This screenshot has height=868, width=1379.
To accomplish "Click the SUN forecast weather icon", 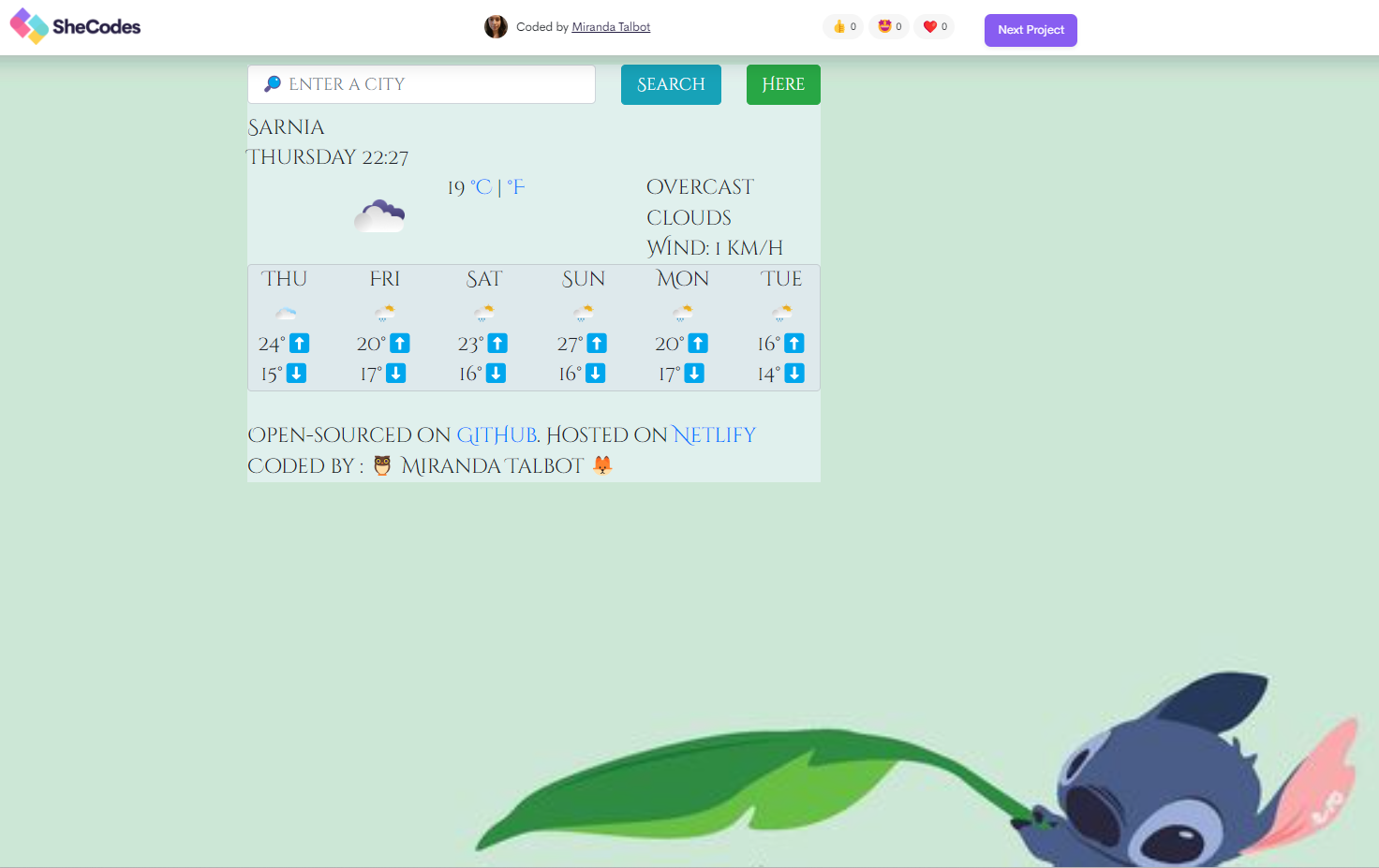I will (x=583, y=313).
